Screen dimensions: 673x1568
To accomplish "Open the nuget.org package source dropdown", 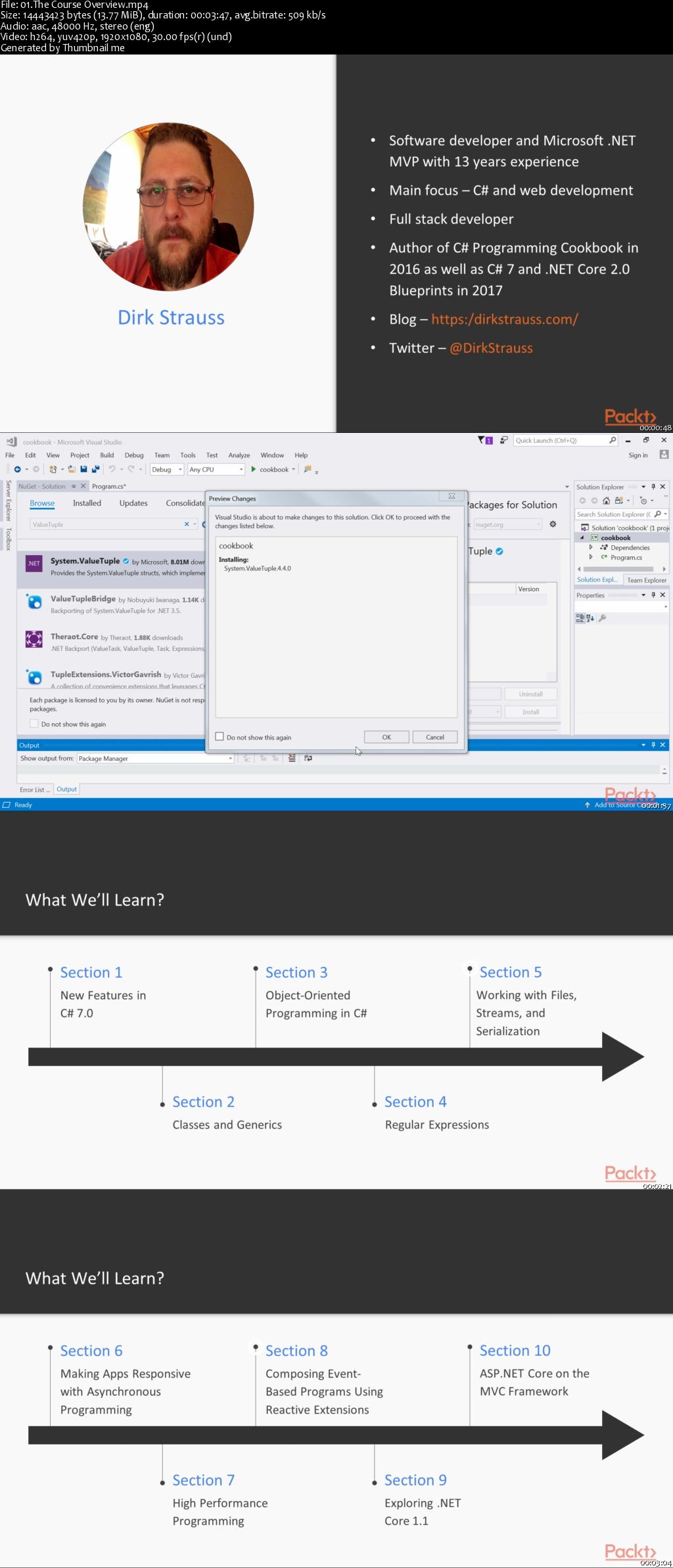I will click(508, 524).
